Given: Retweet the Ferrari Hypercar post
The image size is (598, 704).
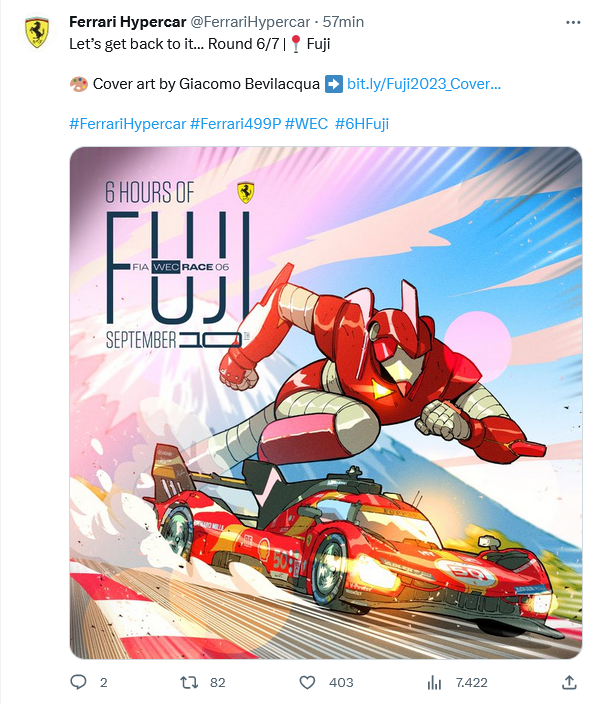Looking at the screenshot, I should pyautogui.click(x=189, y=682).
